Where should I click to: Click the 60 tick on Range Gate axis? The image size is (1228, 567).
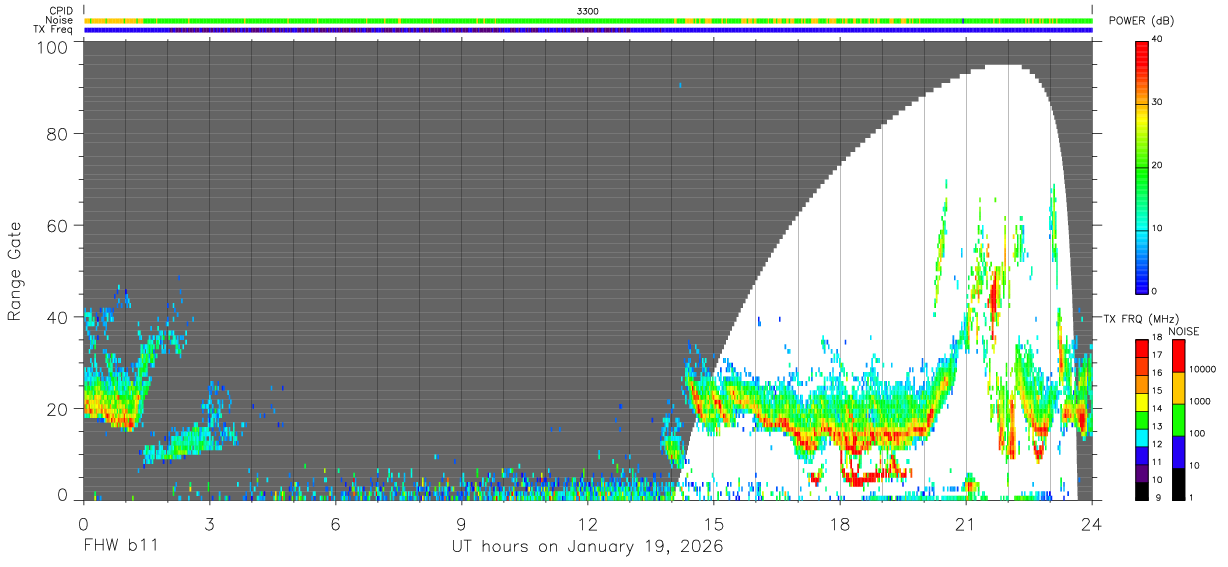click(56, 225)
